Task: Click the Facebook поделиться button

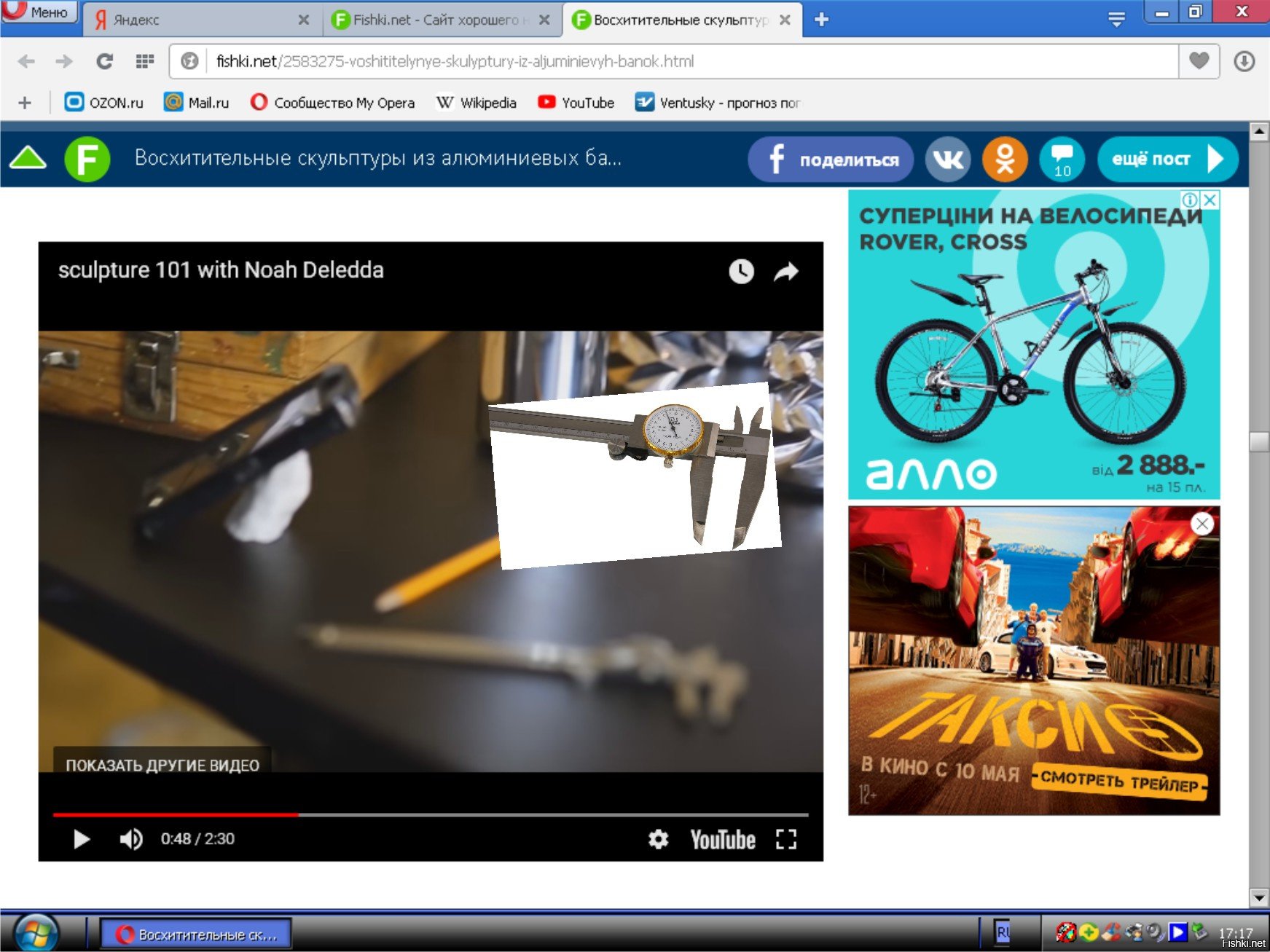Action: 831,159
